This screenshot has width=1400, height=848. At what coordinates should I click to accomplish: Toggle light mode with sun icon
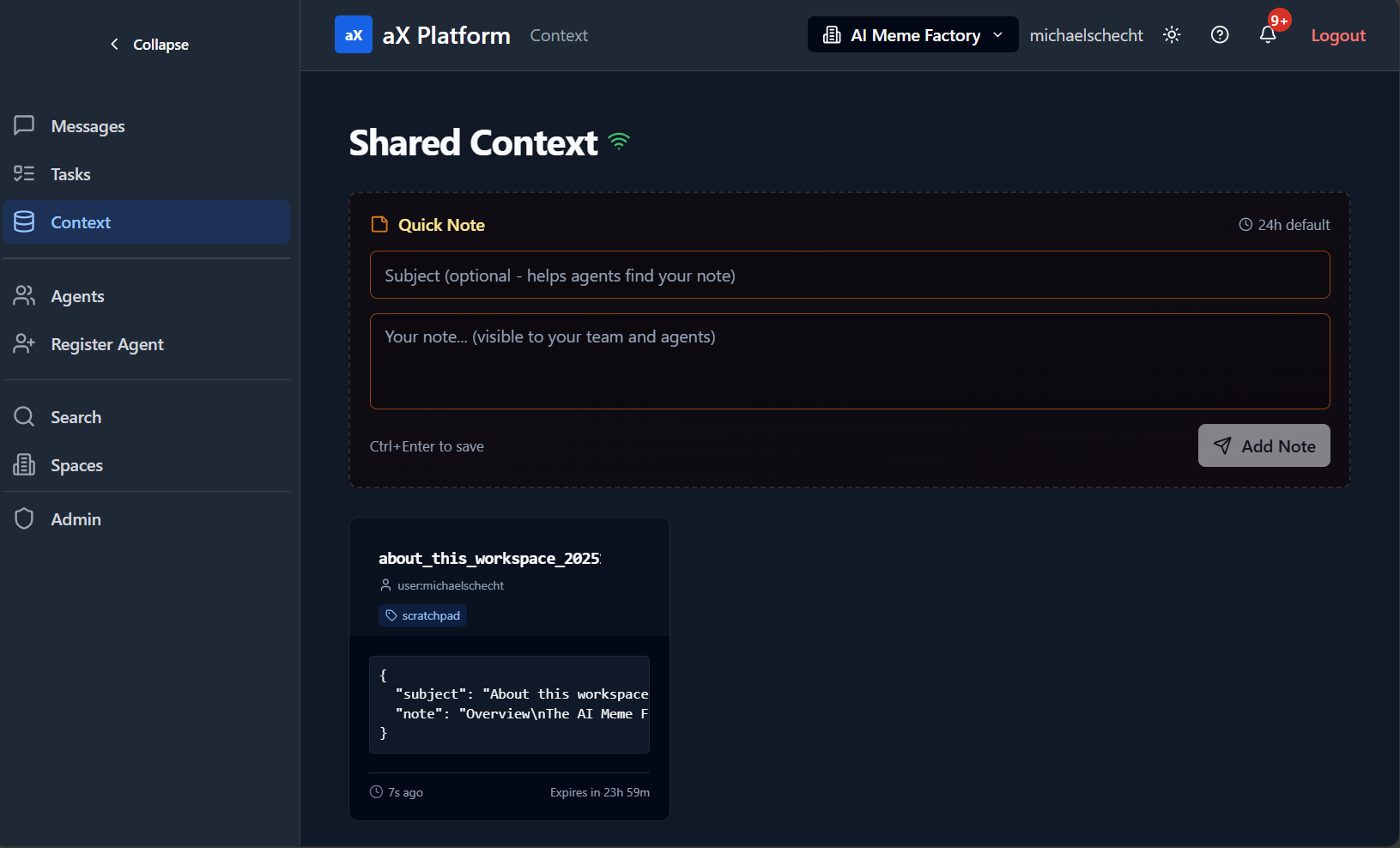pyautogui.click(x=1171, y=34)
